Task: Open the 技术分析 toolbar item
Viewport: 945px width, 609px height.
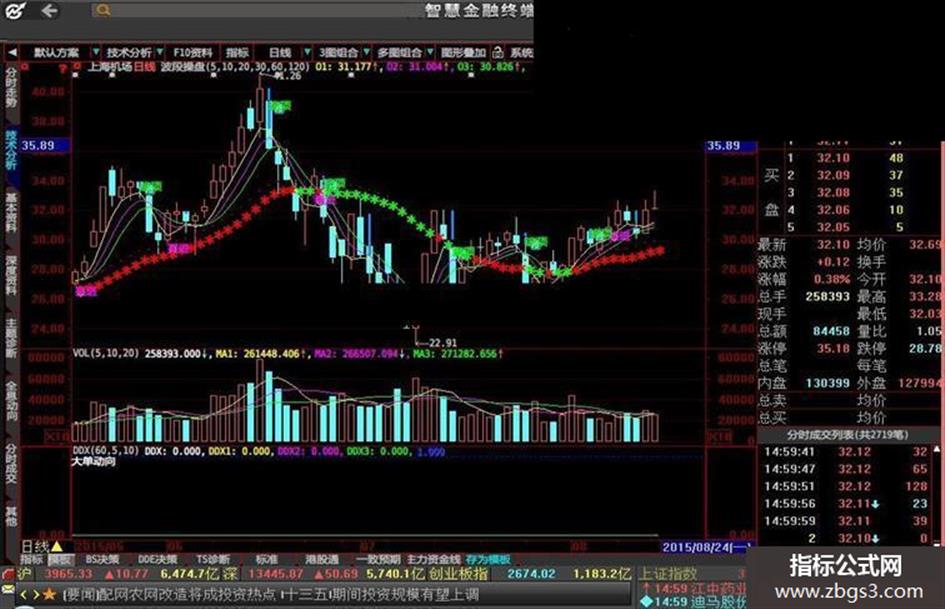Action: [128, 52]
